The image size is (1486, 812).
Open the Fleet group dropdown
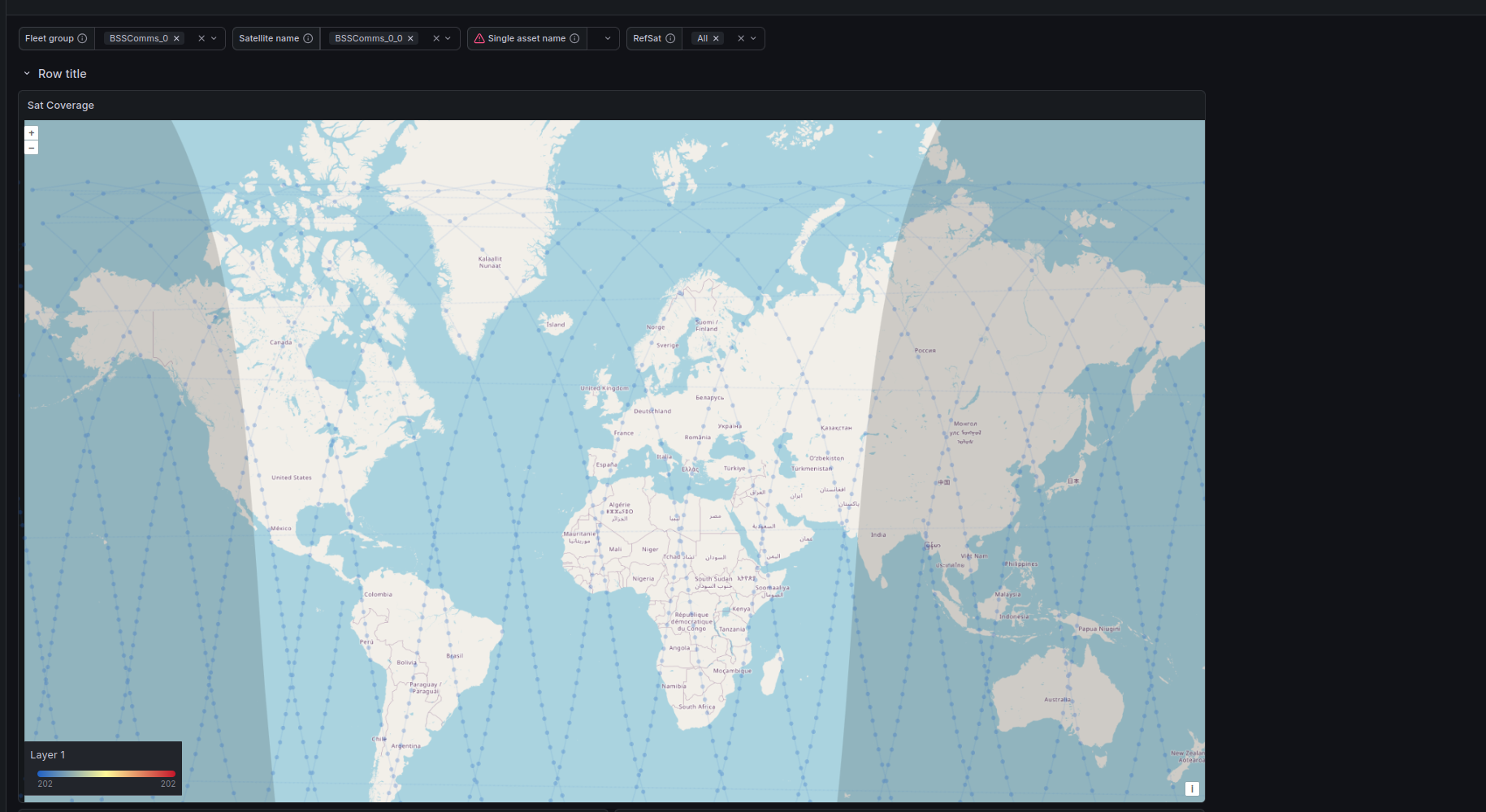pyautogui.click(x=214, y=38)
